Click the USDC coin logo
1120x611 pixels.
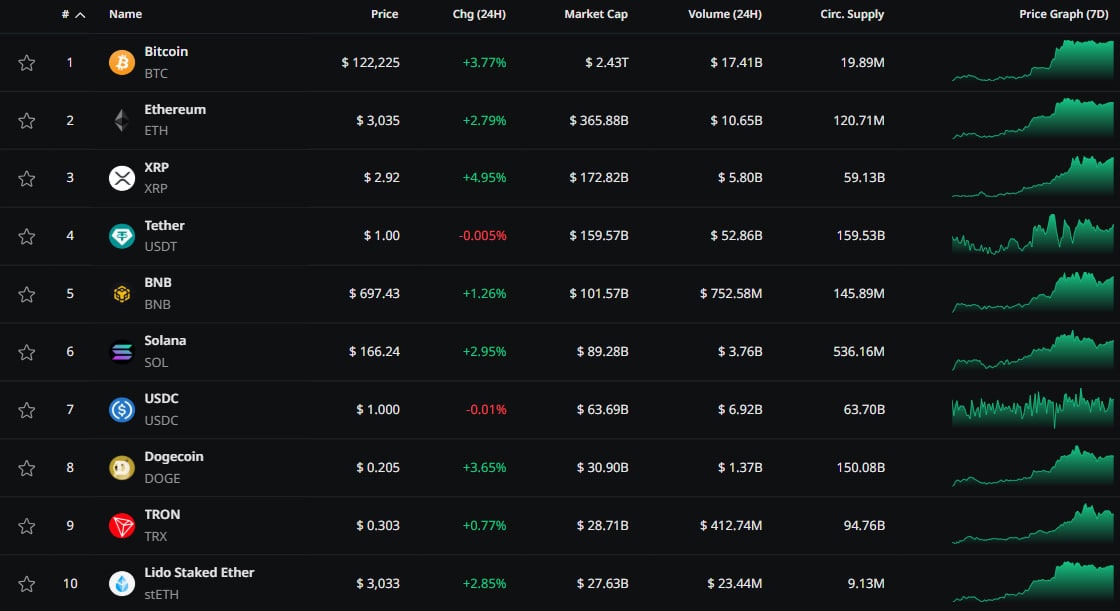point(121,409)
